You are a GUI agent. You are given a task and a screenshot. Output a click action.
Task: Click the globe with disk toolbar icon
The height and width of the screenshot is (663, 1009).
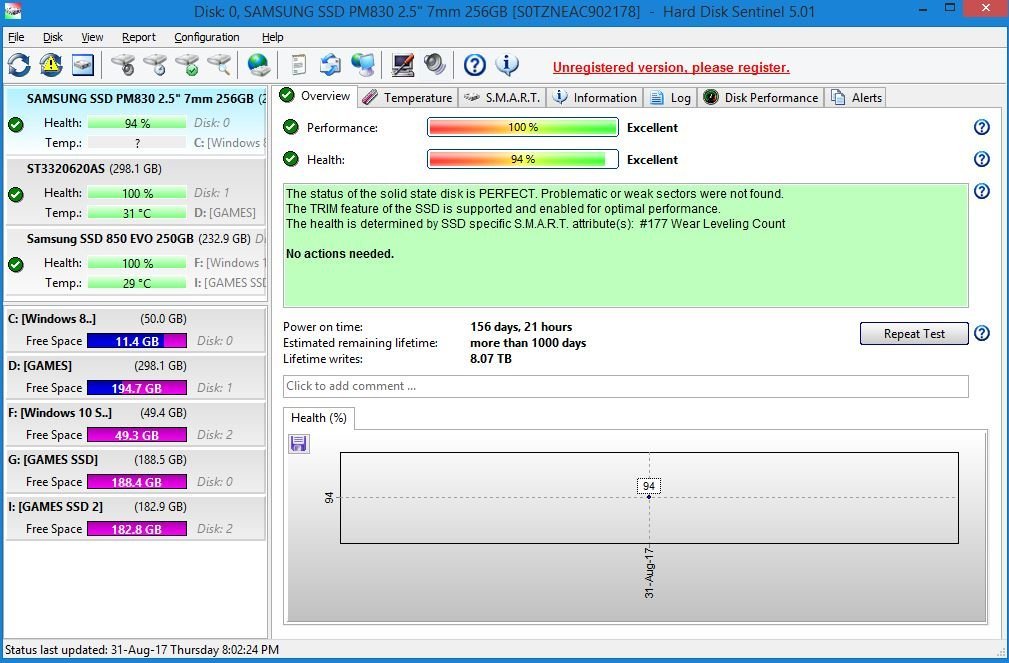point(259,65)
